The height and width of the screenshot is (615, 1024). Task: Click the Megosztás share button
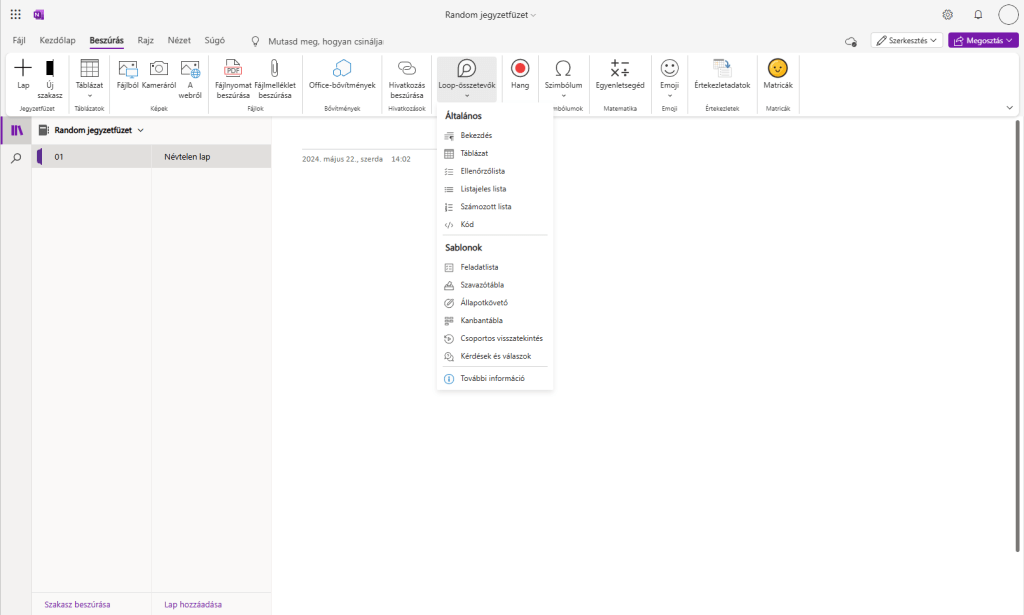pos(983,41)
